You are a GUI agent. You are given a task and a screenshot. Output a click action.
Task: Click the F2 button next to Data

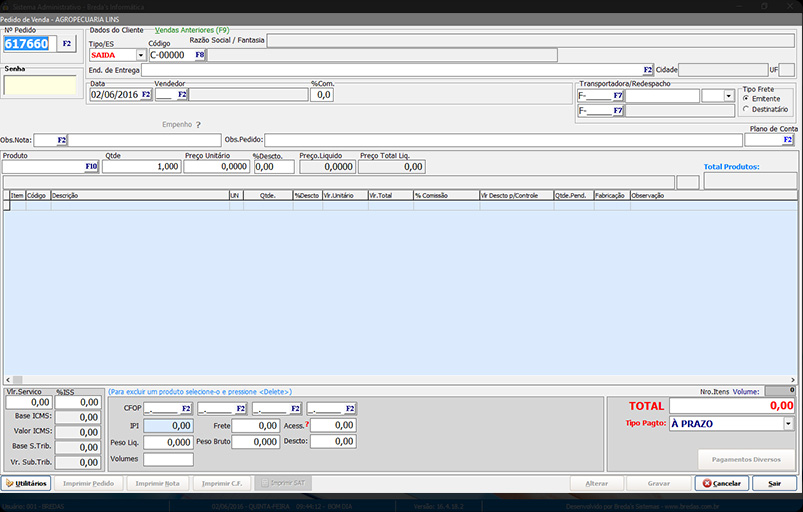click(x=146, y=94)
